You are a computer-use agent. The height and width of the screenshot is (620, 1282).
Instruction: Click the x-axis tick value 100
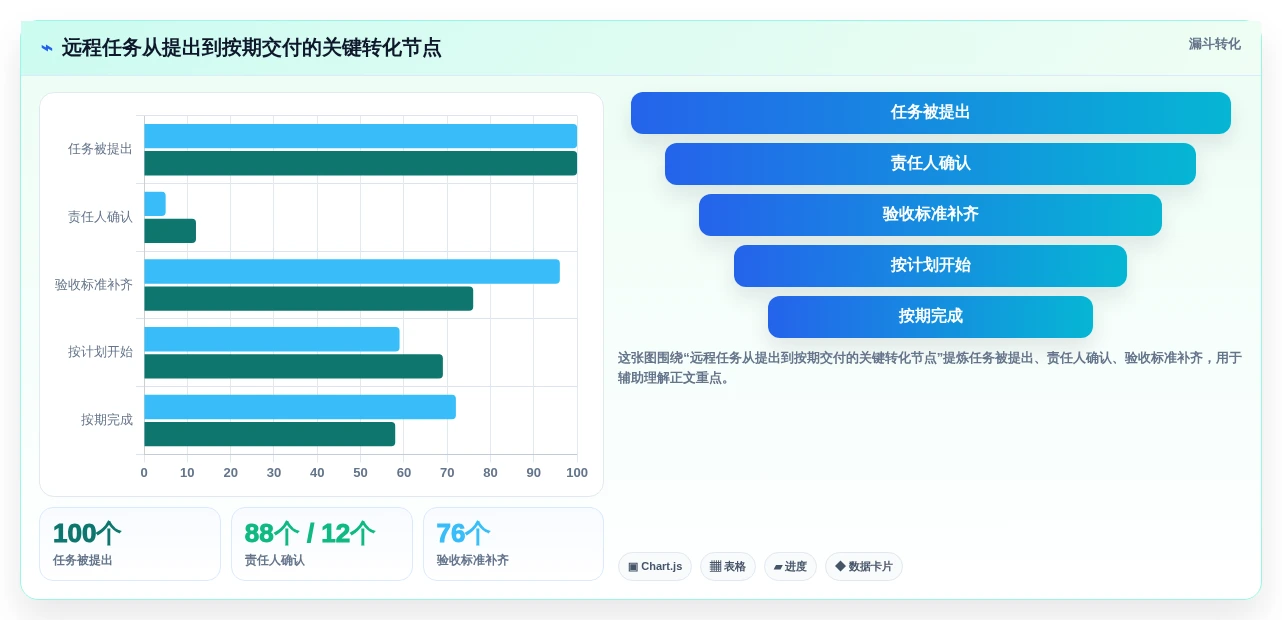(577, 473)
